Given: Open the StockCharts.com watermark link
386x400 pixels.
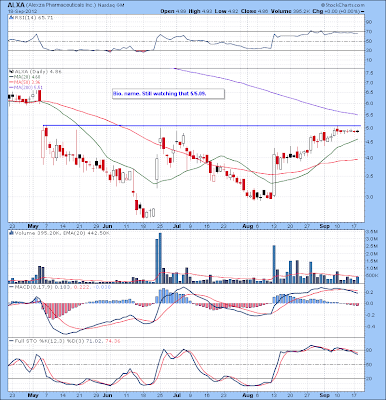Looking at the screenshot, I should (343, 5).
